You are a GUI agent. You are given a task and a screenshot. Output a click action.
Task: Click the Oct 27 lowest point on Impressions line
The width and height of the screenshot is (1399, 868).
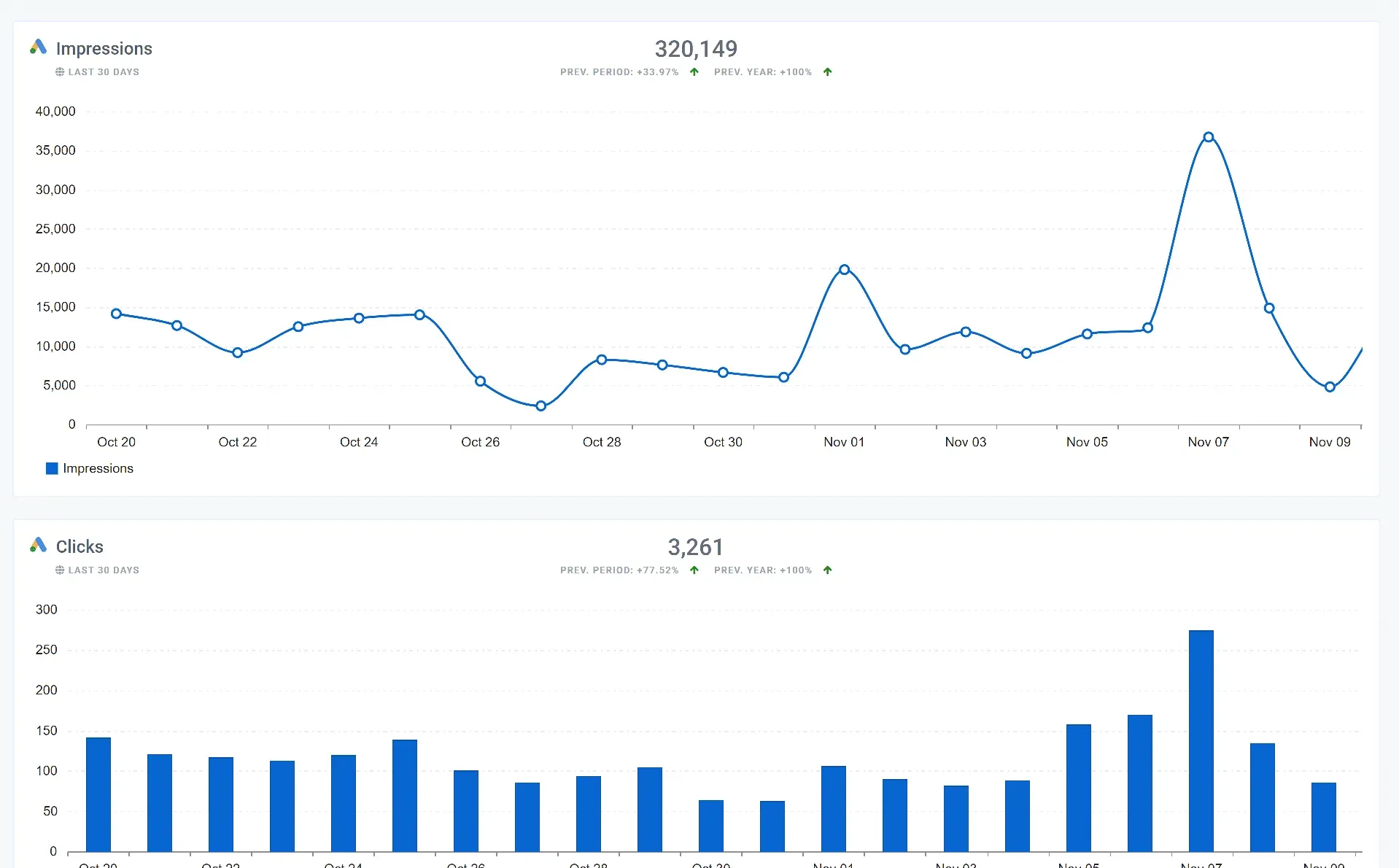(540, 406)
